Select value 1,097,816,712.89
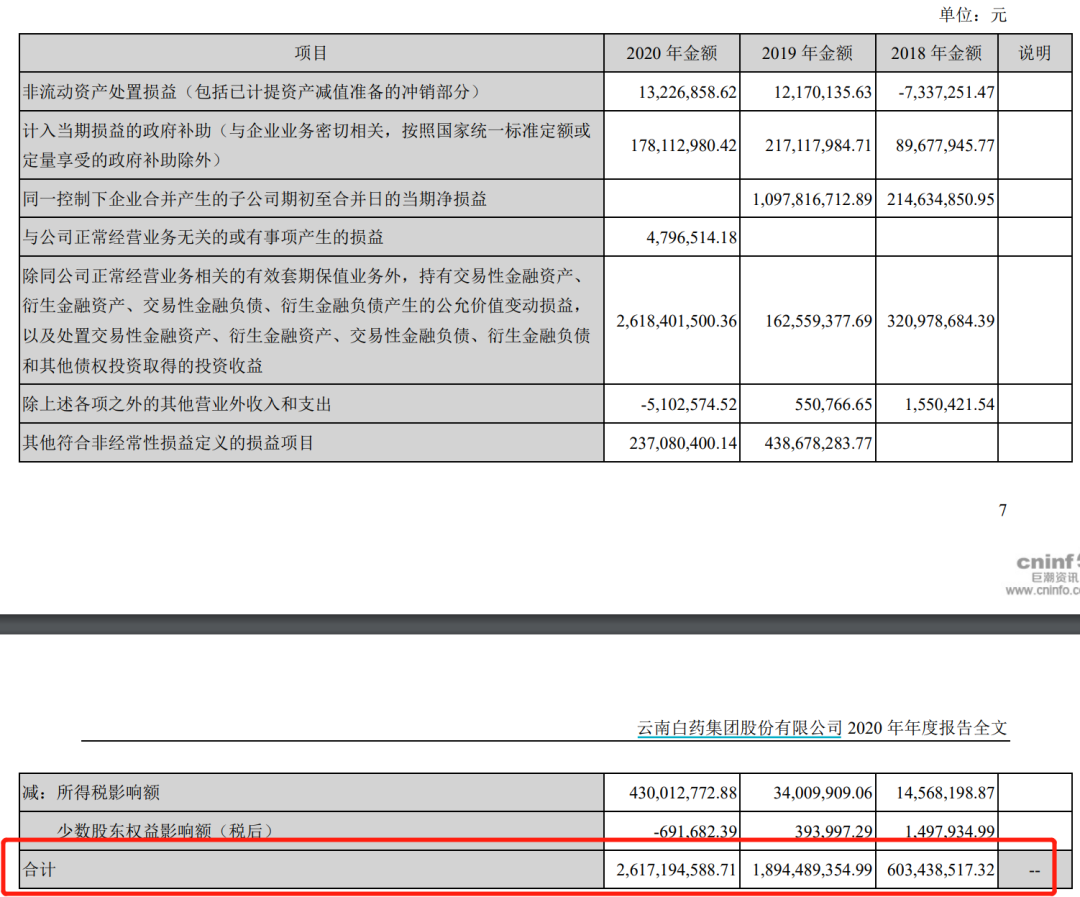This screenshot has width=1080, height=897. (x=812, y=199)
